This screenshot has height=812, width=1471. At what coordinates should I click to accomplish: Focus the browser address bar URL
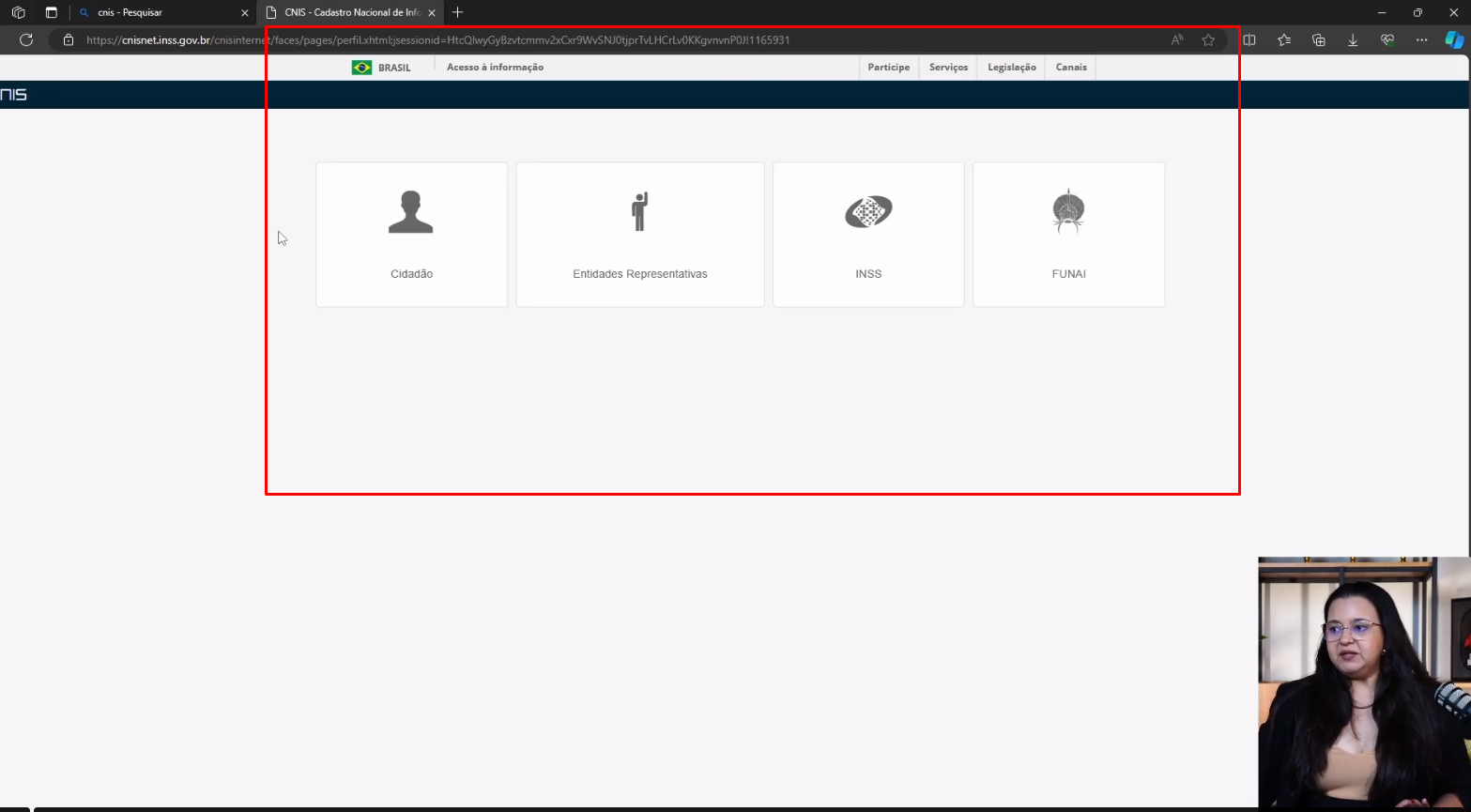coord(437,40)
